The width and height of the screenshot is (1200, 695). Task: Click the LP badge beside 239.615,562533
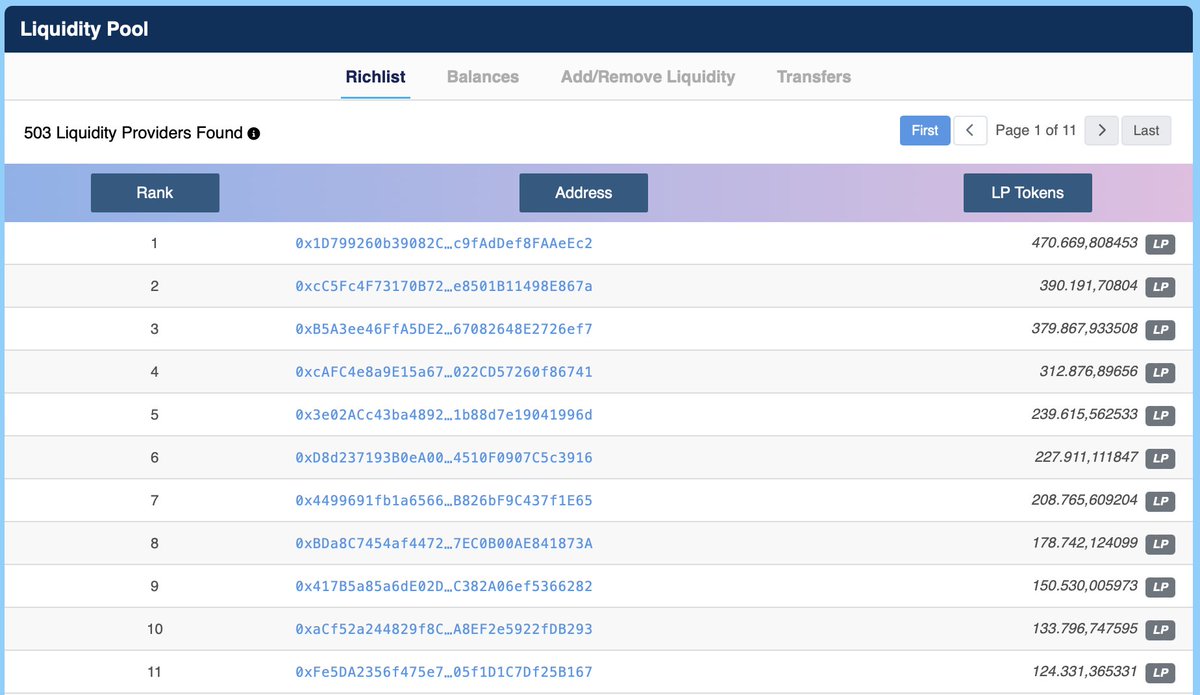pyautogui.click(x=1160, y=415)
